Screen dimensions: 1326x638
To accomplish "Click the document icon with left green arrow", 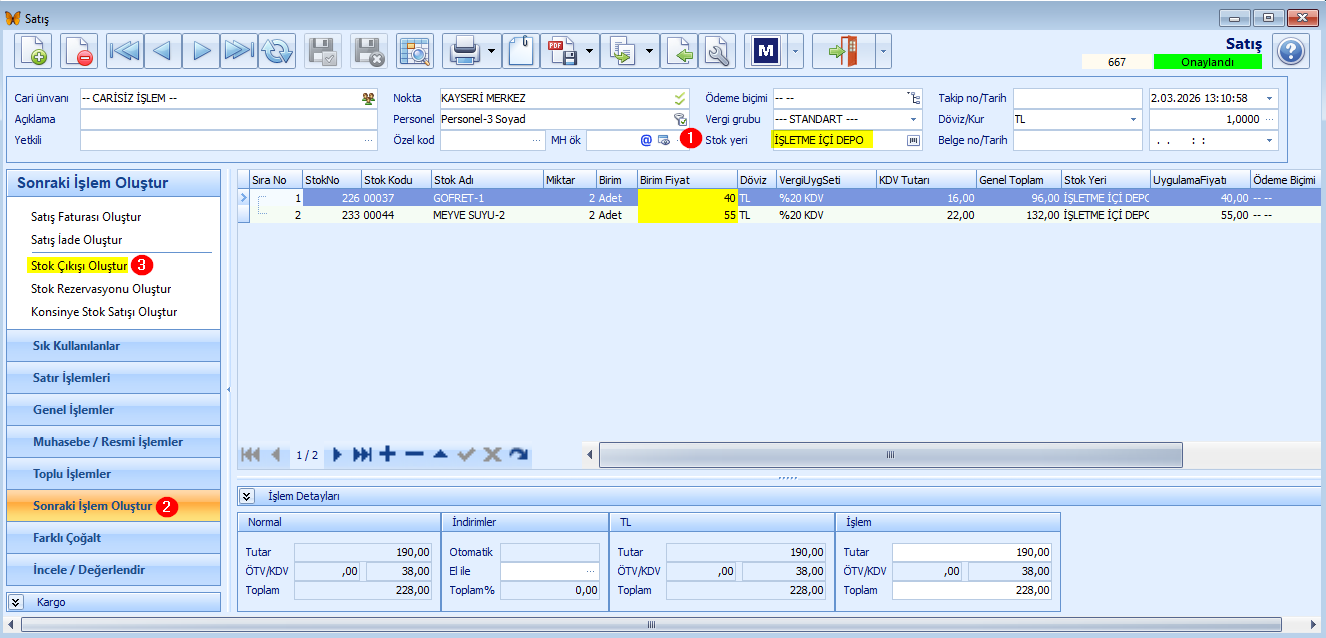I will tap(679, 51).
